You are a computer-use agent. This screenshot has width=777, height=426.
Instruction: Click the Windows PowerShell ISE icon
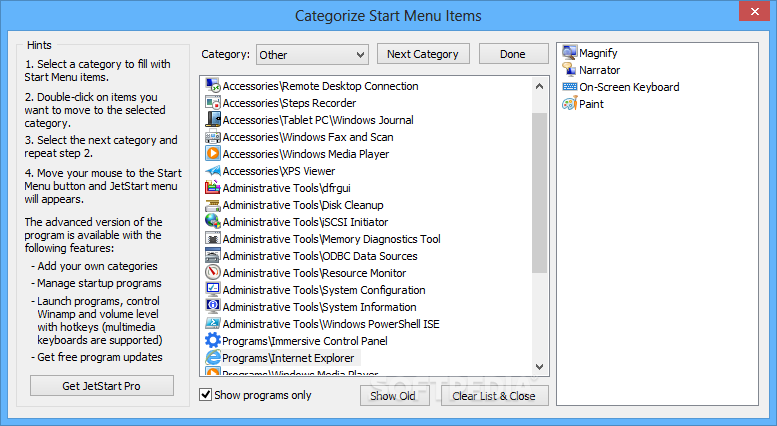(213, 323)
